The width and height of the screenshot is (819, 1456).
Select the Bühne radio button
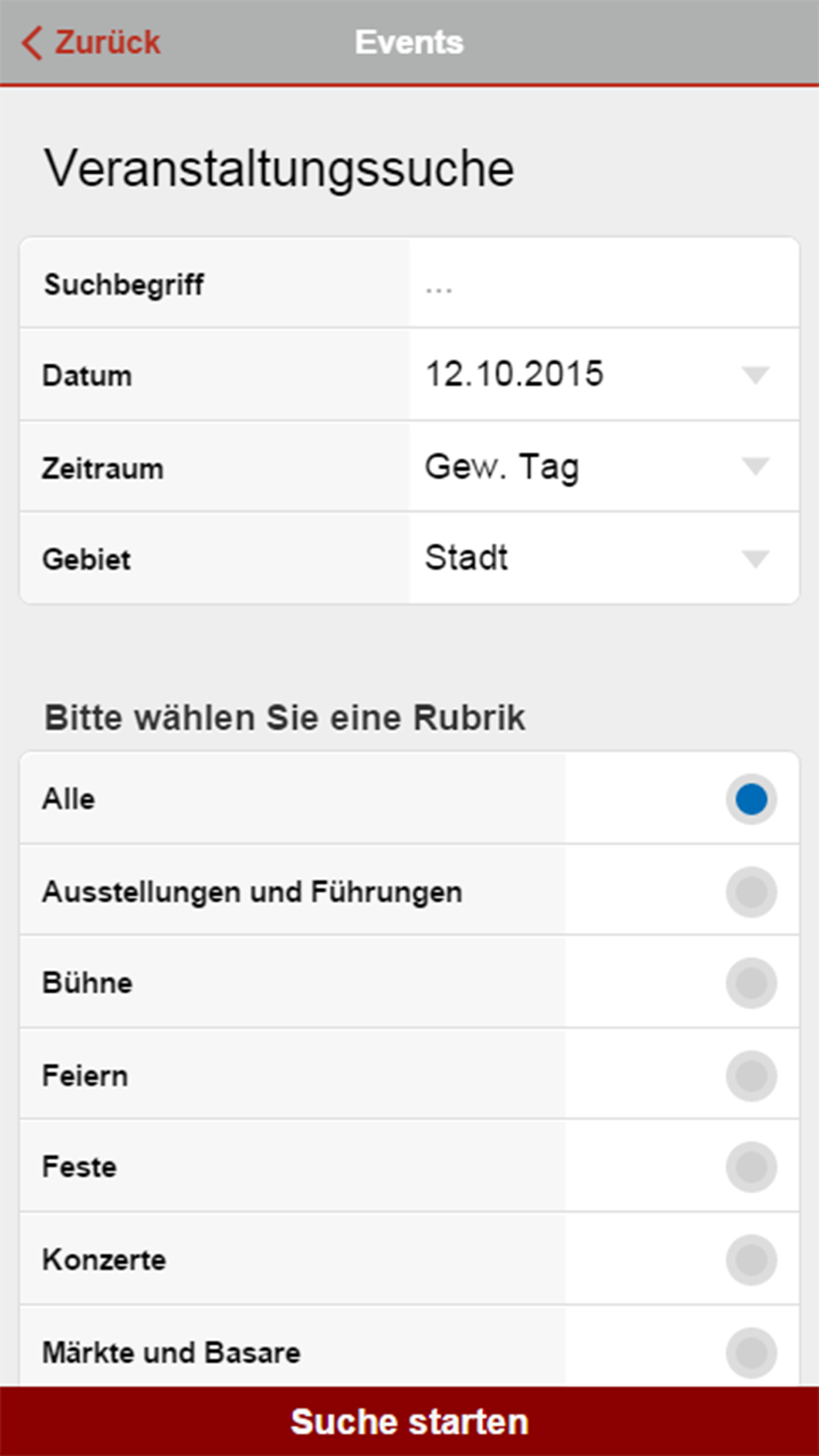pos(751,983)
